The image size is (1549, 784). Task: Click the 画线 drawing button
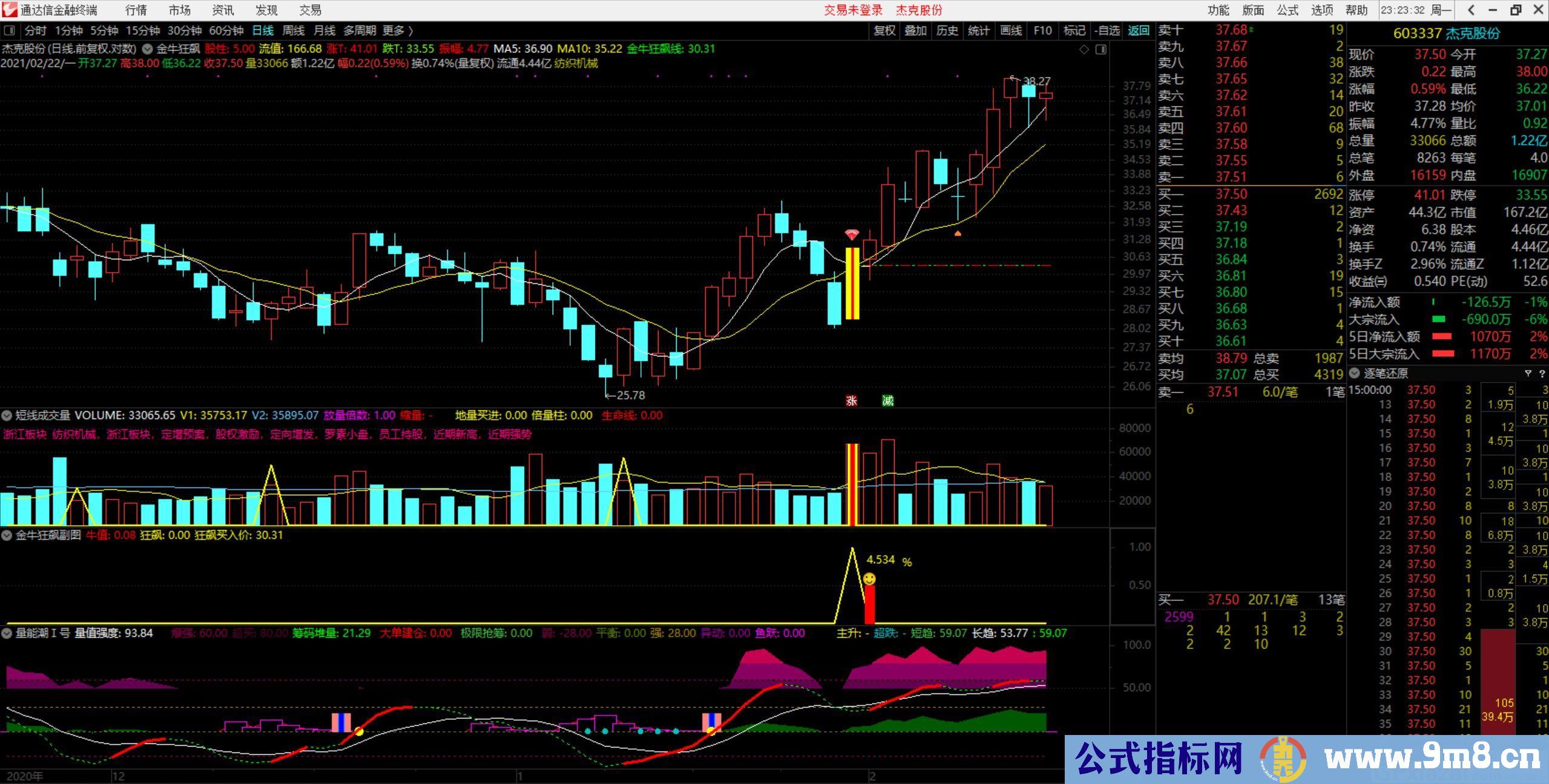click(1010, 31)
